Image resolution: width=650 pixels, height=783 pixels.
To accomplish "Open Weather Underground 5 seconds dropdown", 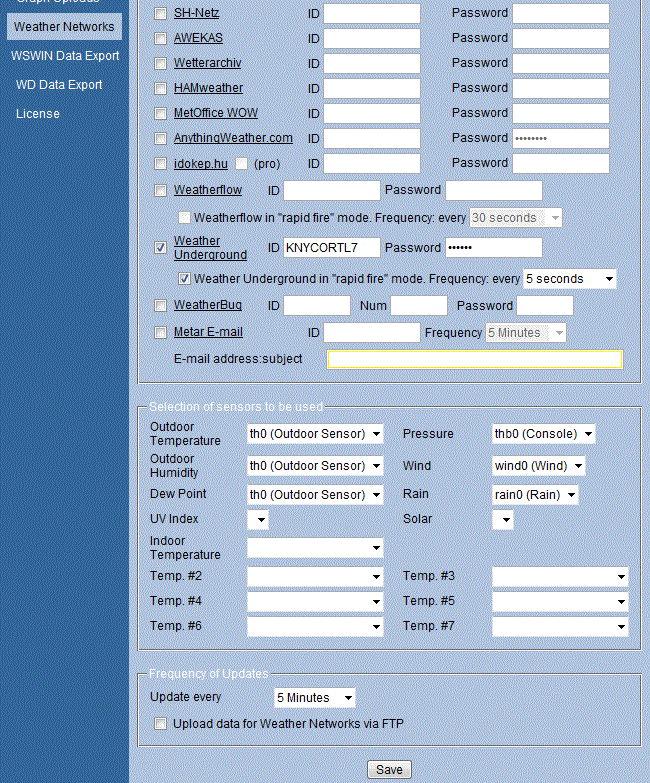I will coord(570,279).
